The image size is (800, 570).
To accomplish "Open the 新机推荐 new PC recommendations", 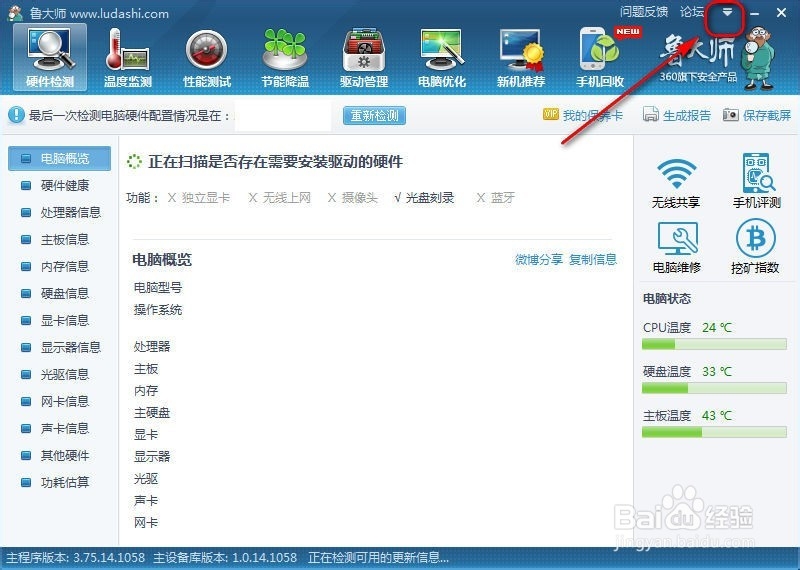I will pos(521,58).
